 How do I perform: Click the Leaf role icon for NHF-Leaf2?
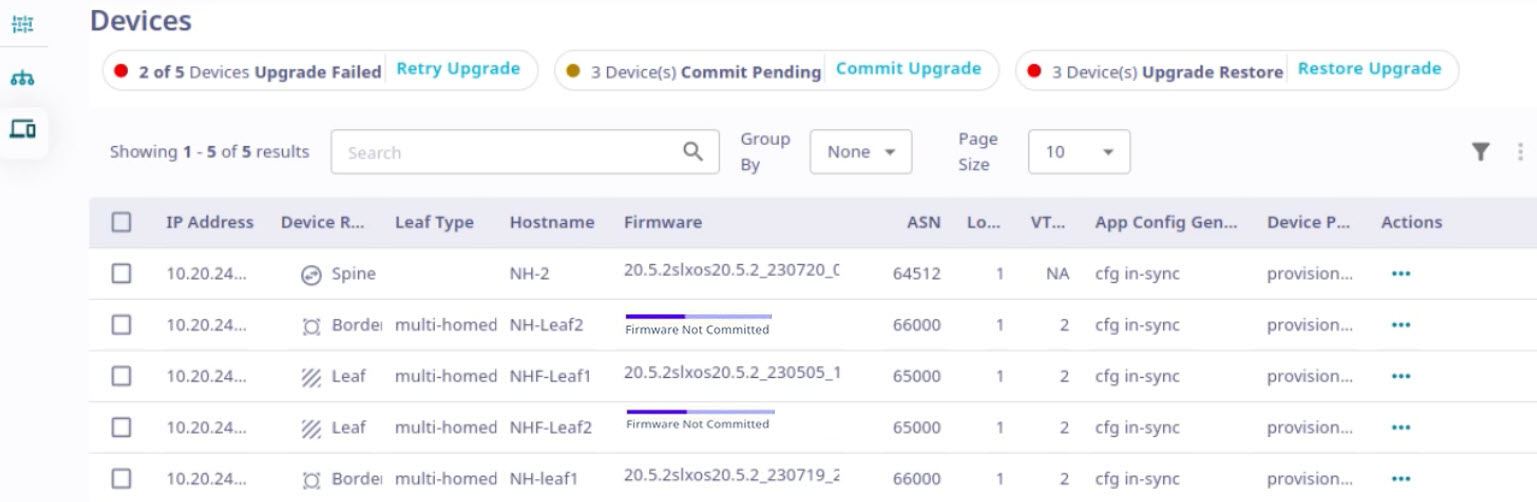[311, 428]
